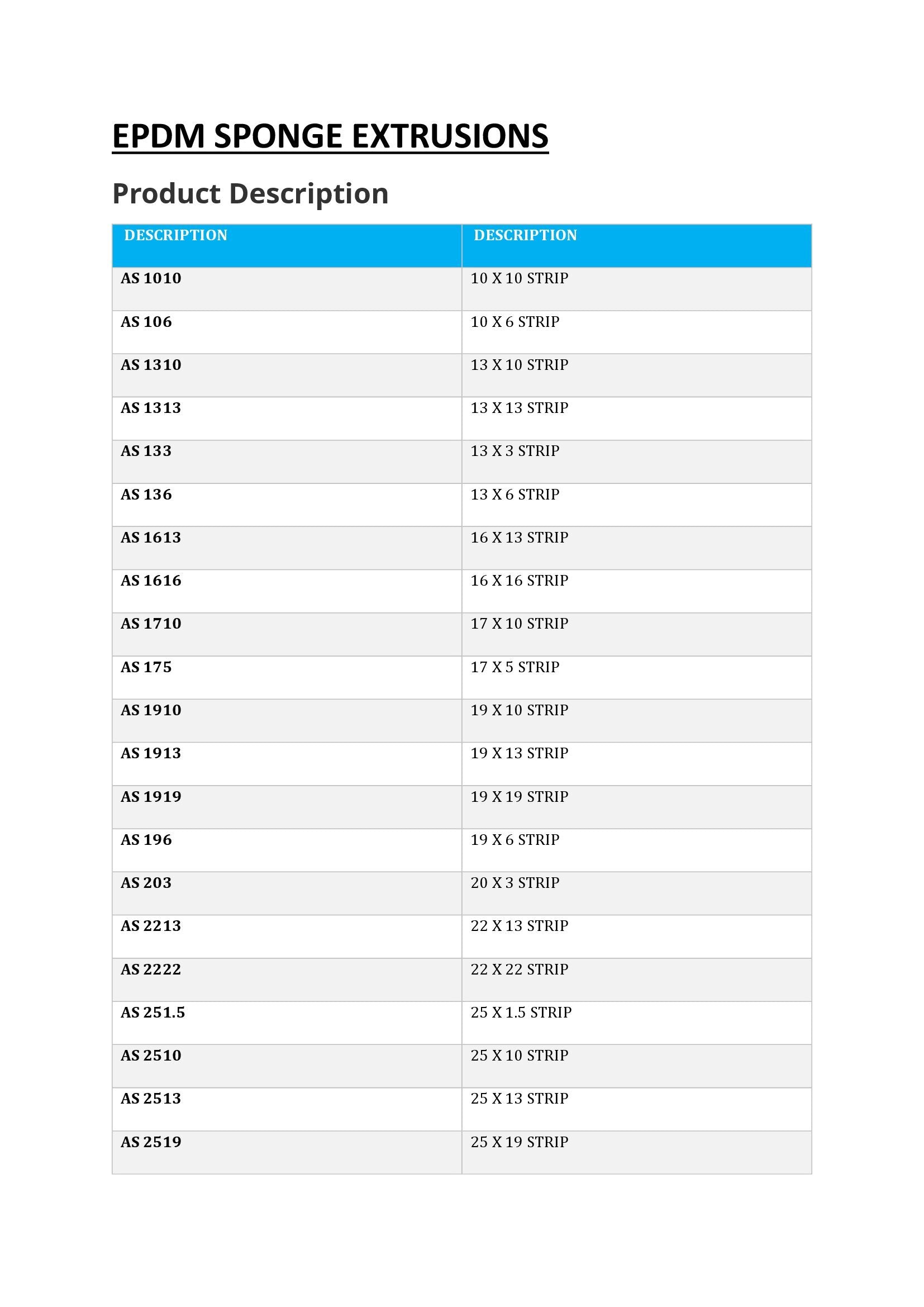Viewport: 924px width, 1307px height.
Task: Select the AS 1910 product code
Action: tap(151, 710)
